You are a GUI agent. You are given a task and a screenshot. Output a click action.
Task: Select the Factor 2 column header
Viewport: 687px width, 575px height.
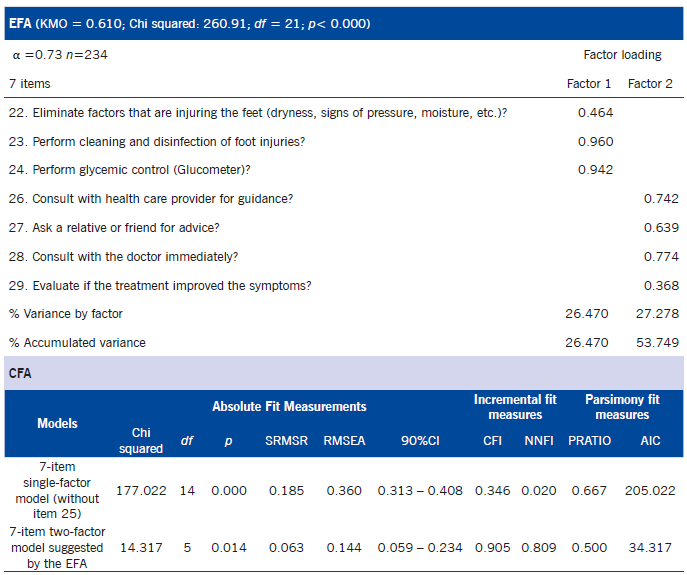[651, 83]
